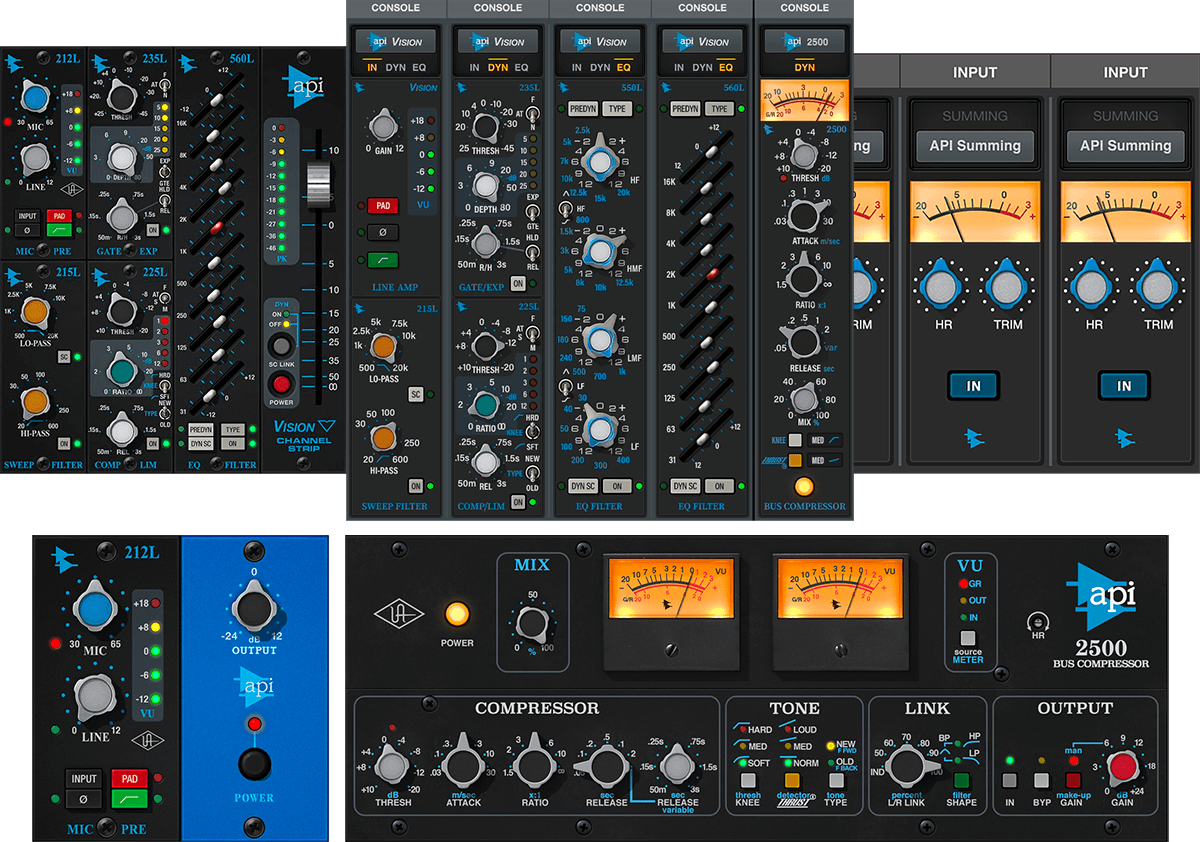
Task: Toggle SC LINK button on Vision Channel Strip
Action: pos(283,345)
